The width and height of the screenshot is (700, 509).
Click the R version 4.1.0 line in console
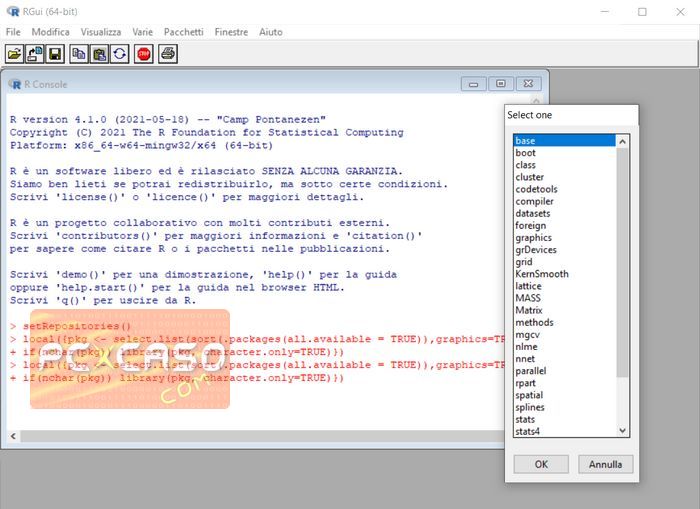tap(168, 120)
